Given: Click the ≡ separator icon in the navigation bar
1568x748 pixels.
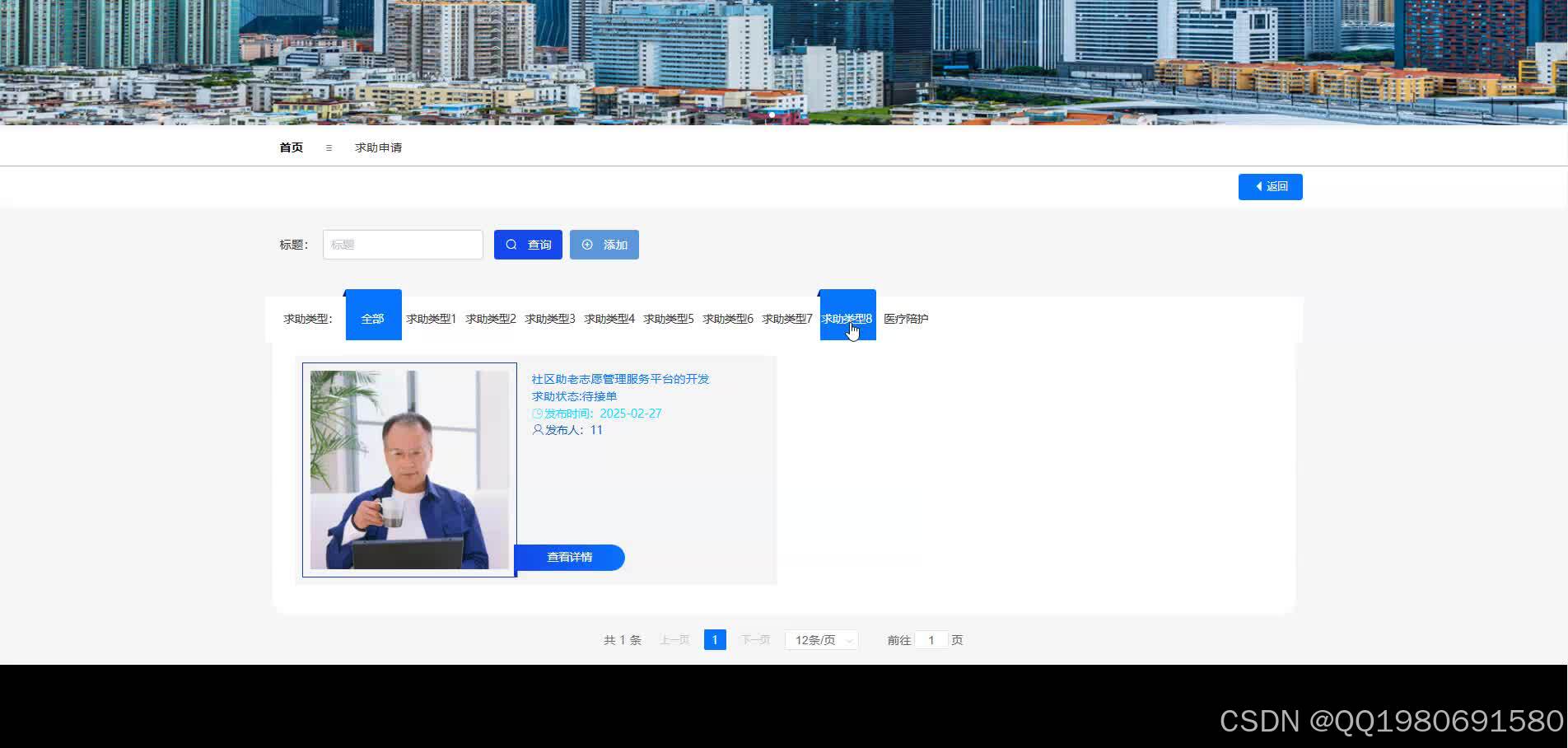Looking at the screenshot, I should (329, 147).
